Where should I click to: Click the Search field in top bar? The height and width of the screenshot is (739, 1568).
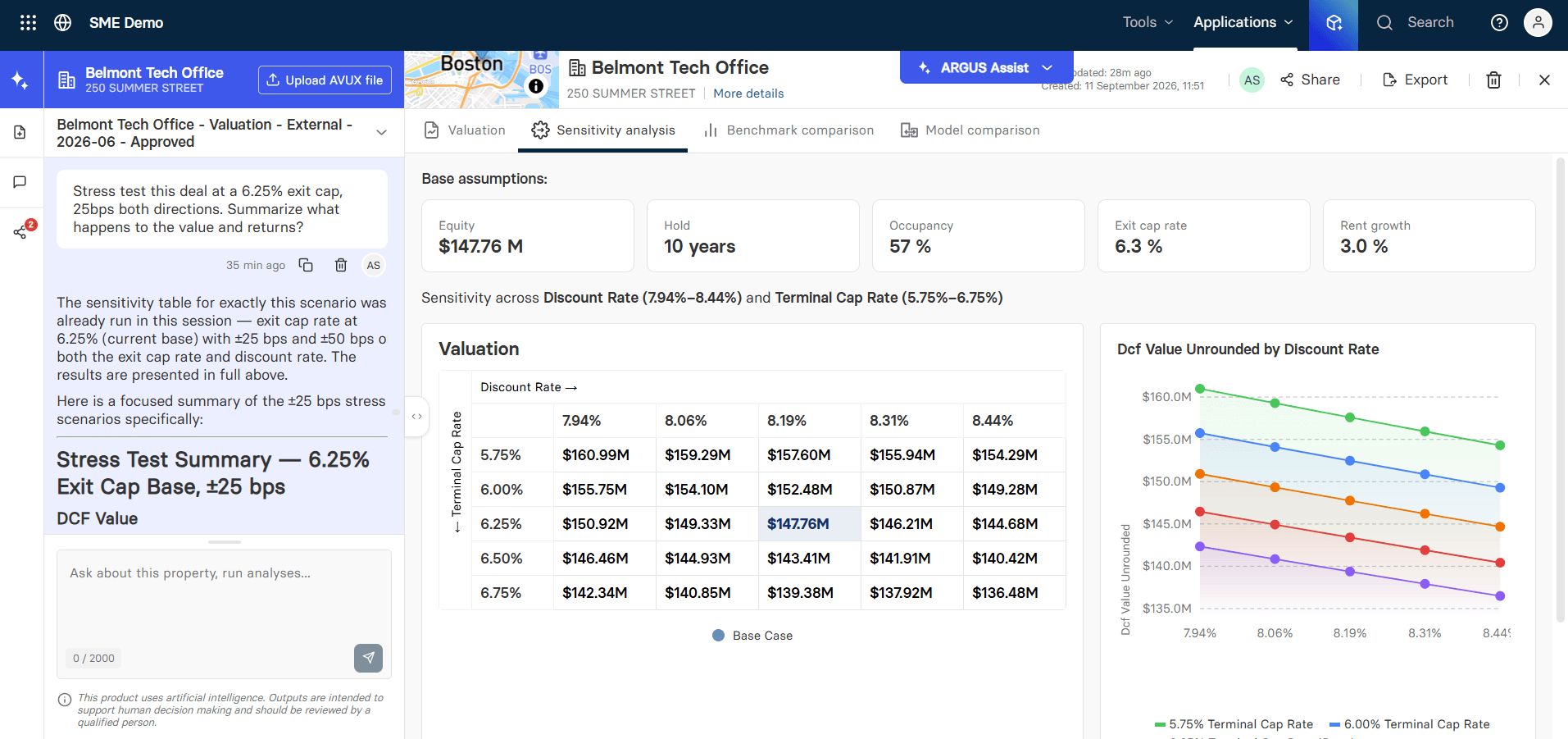(x=1416, y=23)
